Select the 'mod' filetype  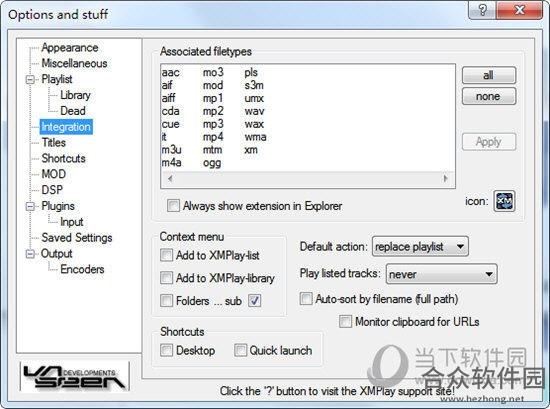tap(213, 85)
